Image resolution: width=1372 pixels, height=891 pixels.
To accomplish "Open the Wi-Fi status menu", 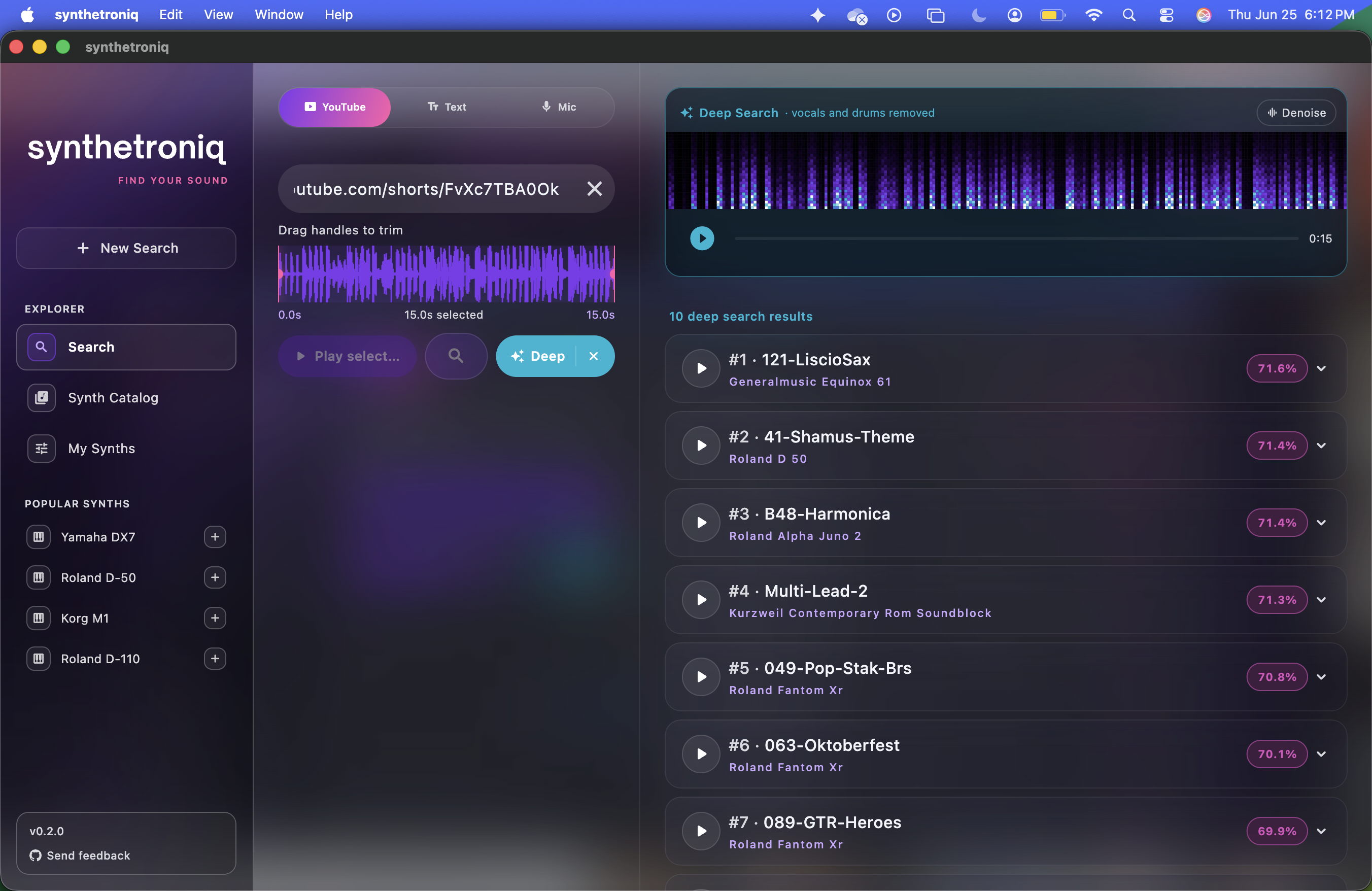I will coord(1093,15).
